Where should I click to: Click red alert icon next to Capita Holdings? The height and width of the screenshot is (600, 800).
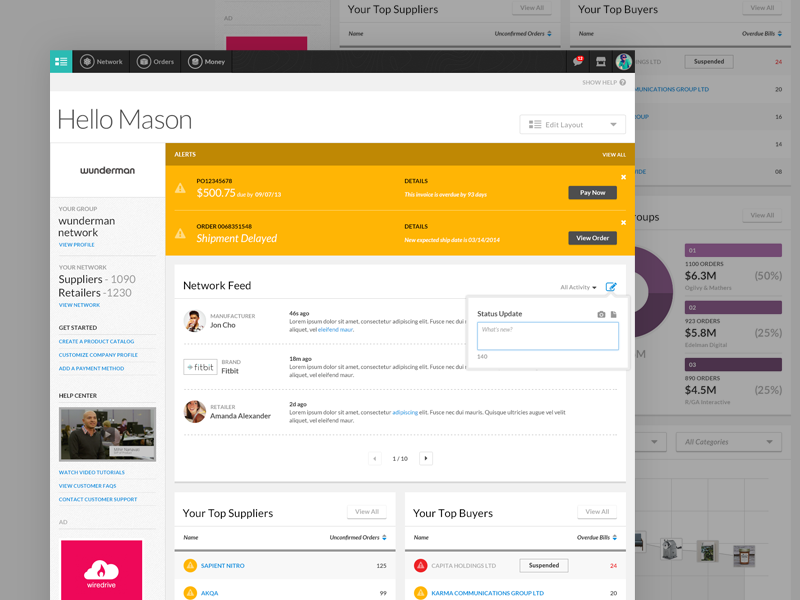(420, 565)
